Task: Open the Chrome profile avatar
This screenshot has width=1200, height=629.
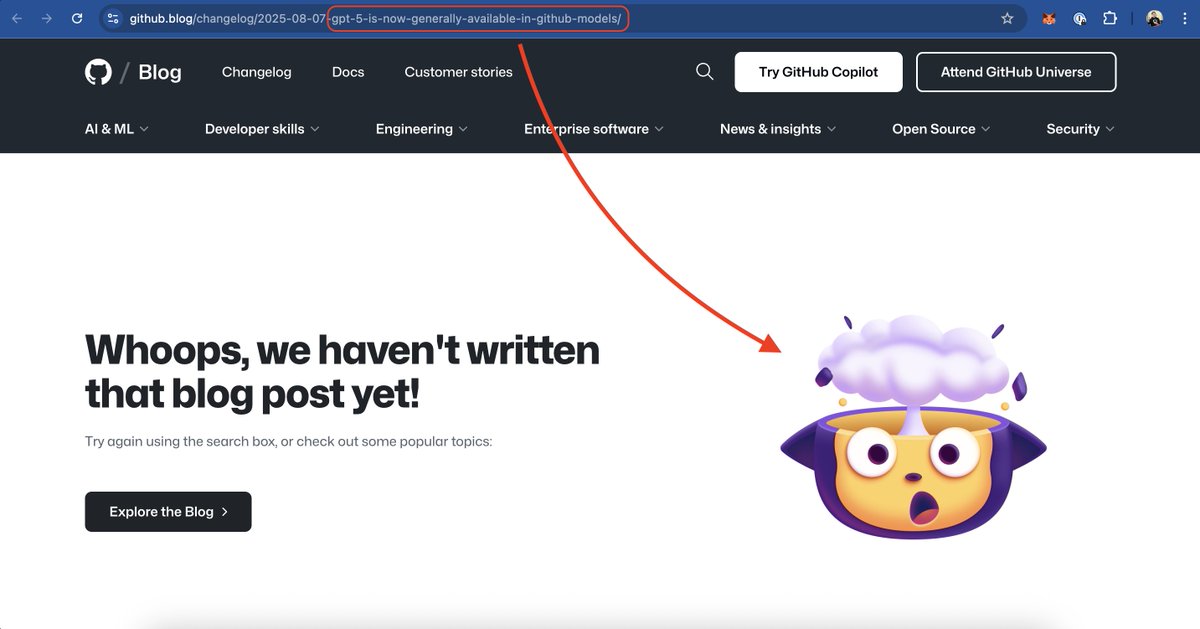Action: point(1155,18)
